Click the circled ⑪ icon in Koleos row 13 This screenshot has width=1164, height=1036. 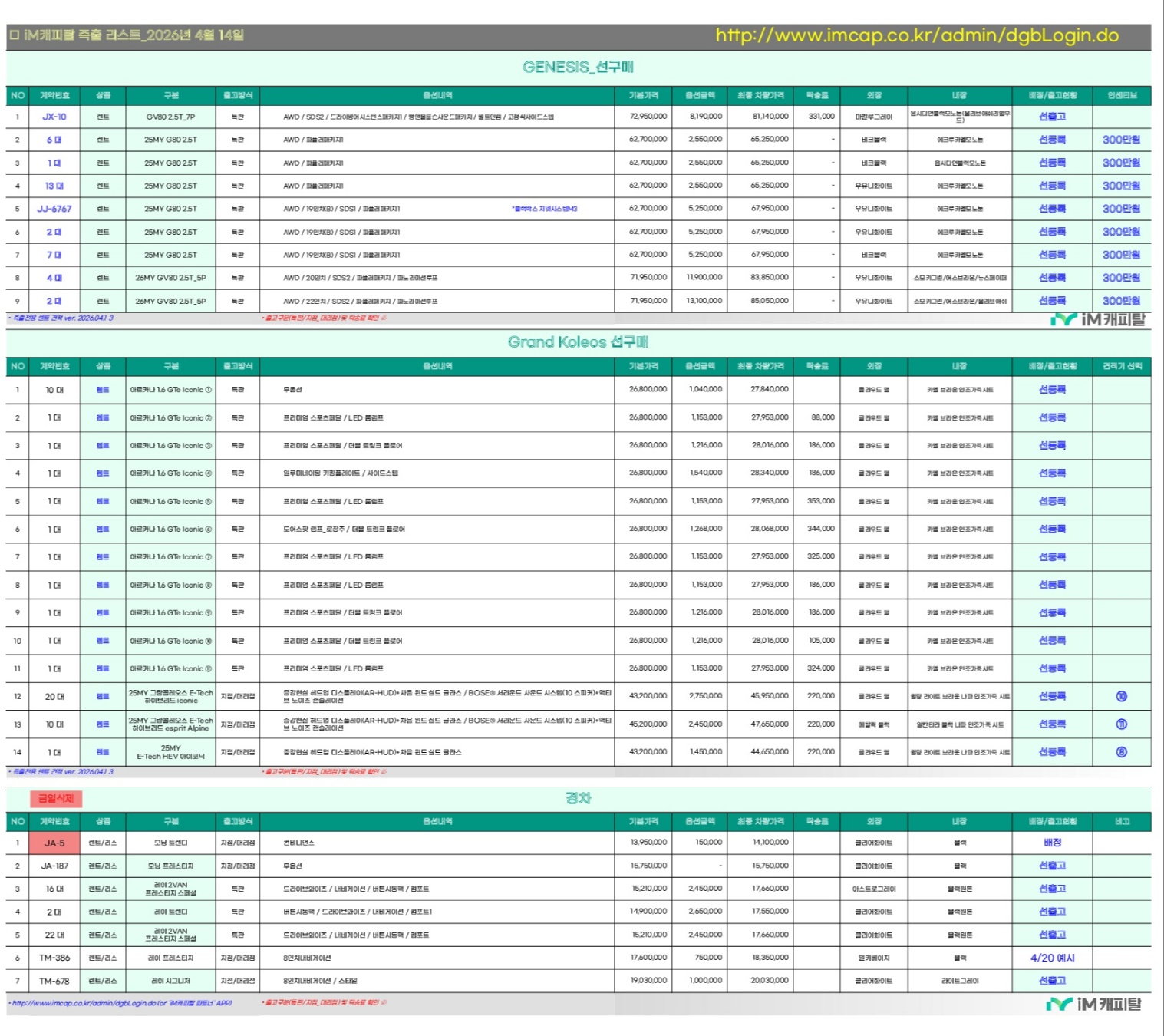(x=1121, y=724)
